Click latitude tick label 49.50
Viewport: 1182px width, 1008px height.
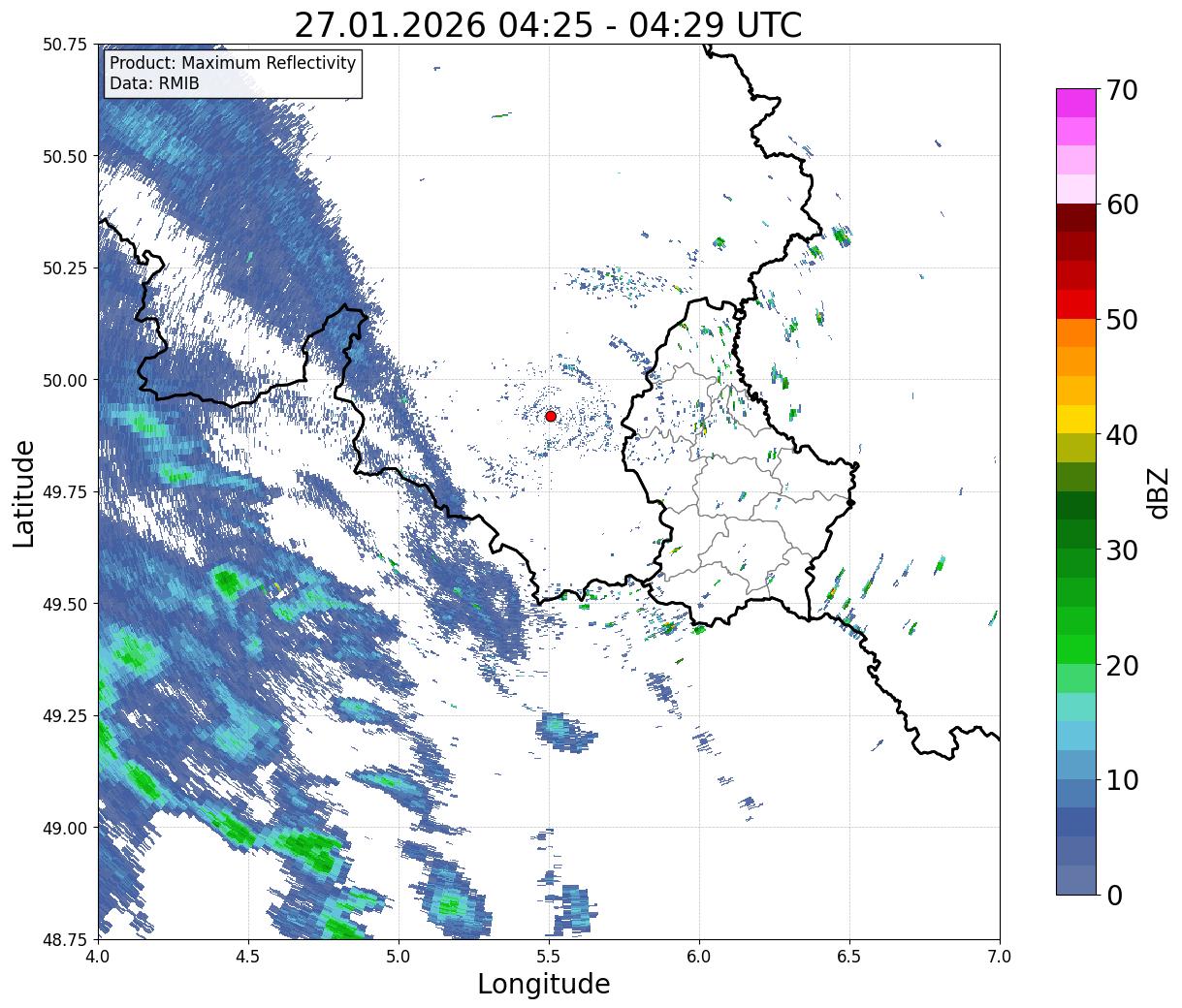tap(65, 604)
